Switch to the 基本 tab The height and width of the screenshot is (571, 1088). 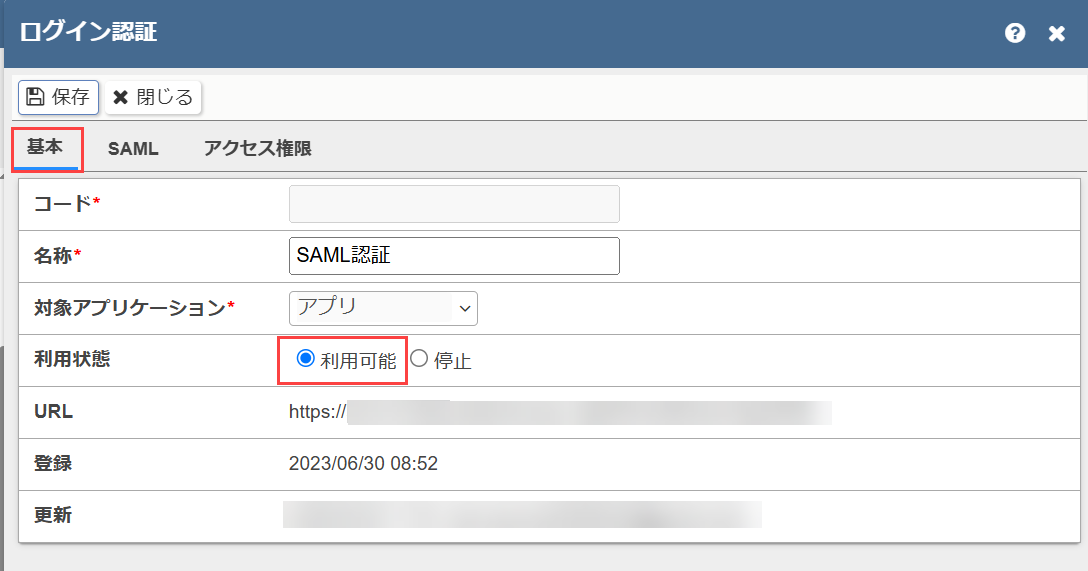(x=45, y=147)
